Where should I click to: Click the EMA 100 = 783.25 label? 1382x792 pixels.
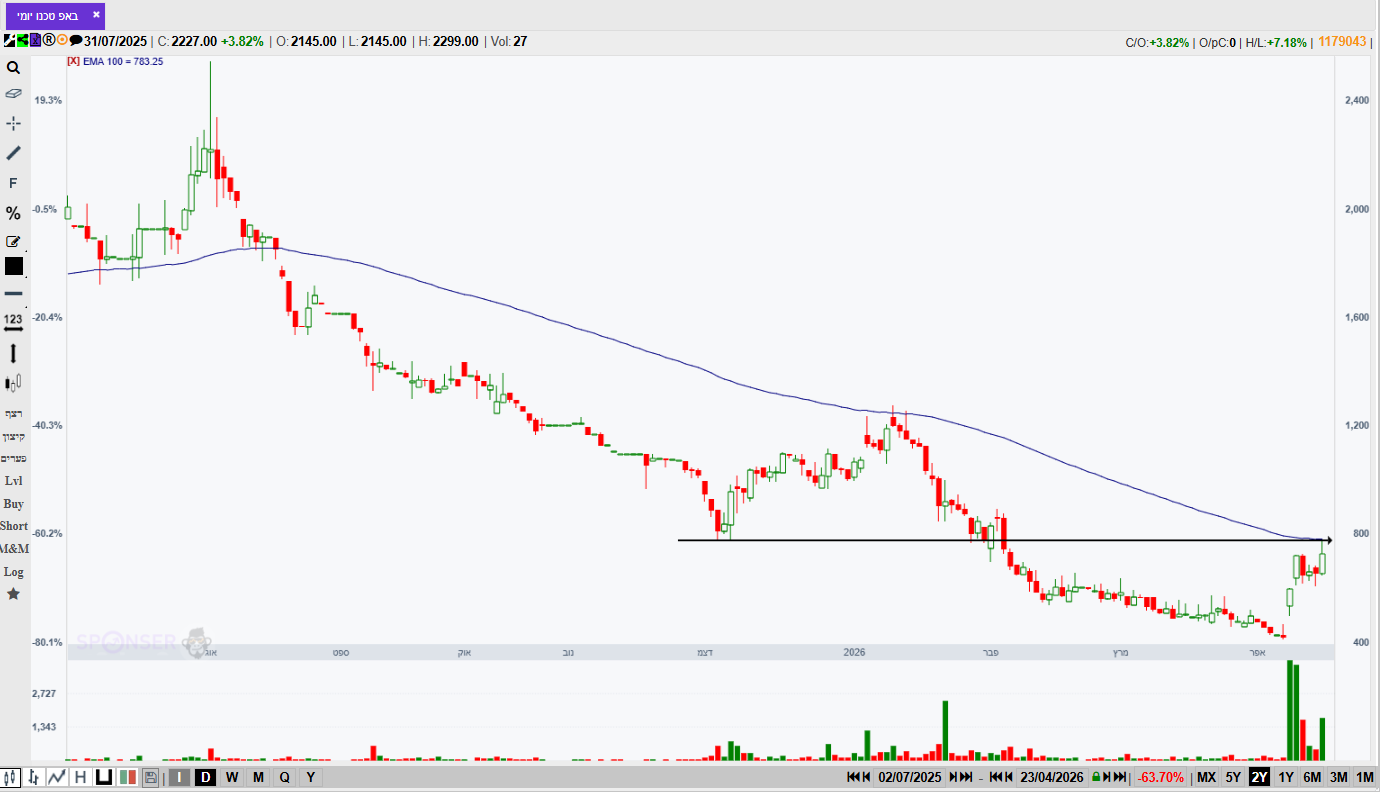click(x=124, y=61)
